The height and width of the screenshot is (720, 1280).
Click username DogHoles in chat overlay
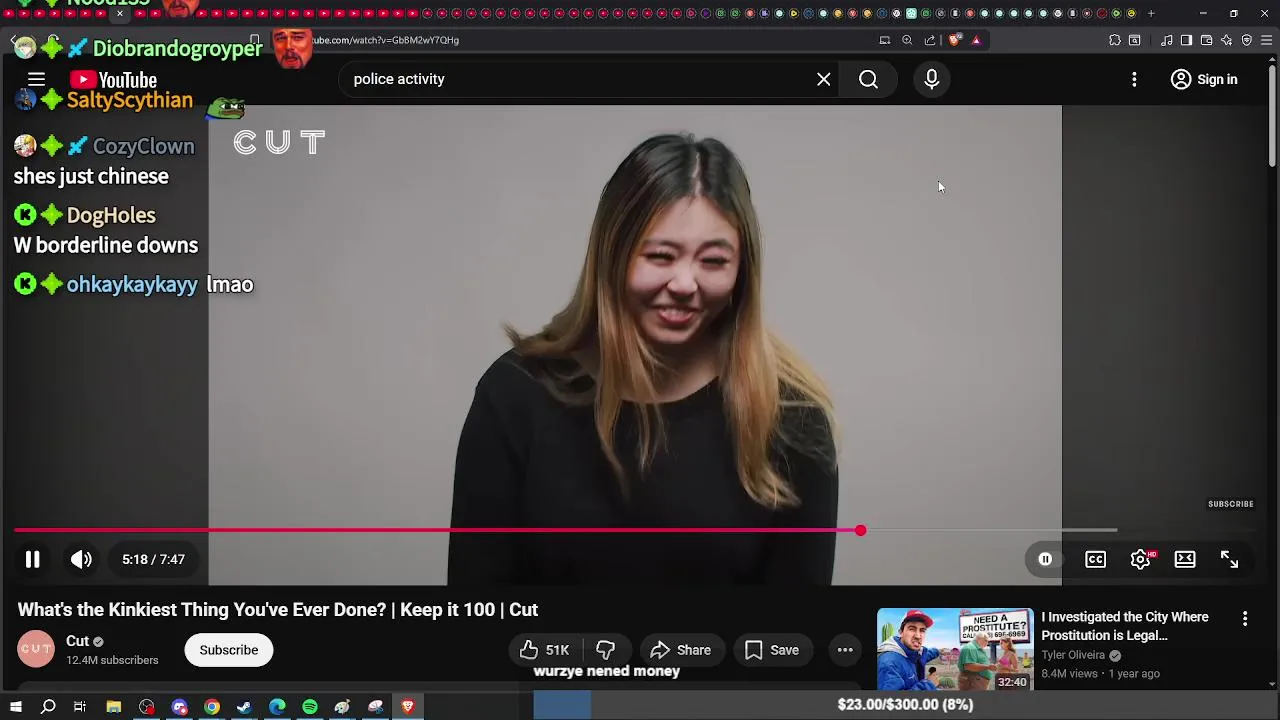click(111, 215)
